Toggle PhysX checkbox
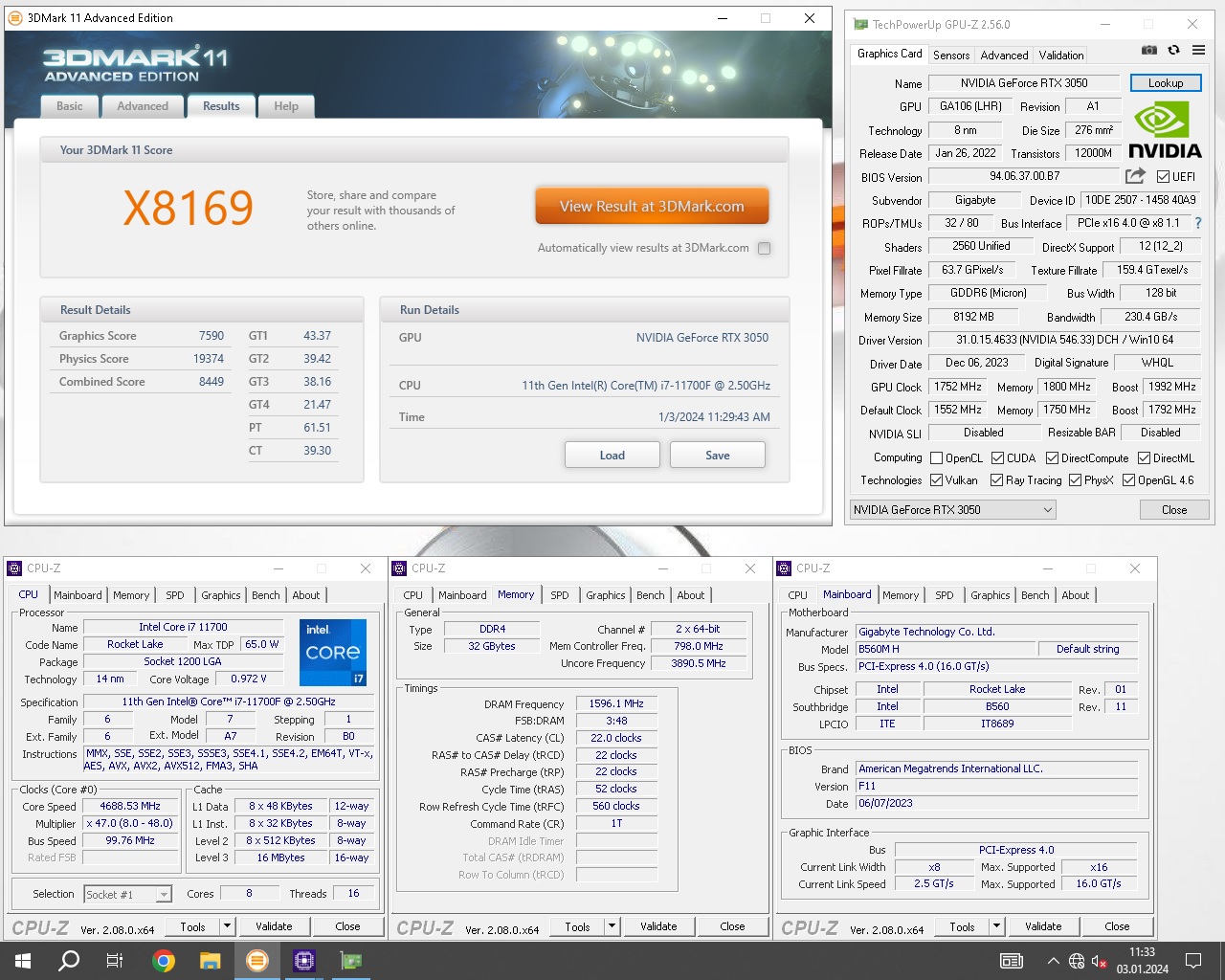Viewport: 1225px width, 980px height. [1075, 480]
